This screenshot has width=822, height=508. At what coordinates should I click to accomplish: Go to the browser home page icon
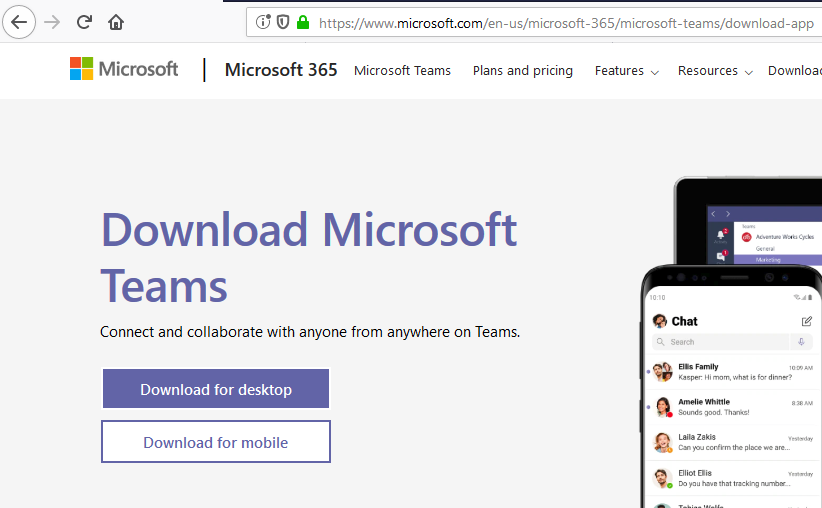(117, 22)
